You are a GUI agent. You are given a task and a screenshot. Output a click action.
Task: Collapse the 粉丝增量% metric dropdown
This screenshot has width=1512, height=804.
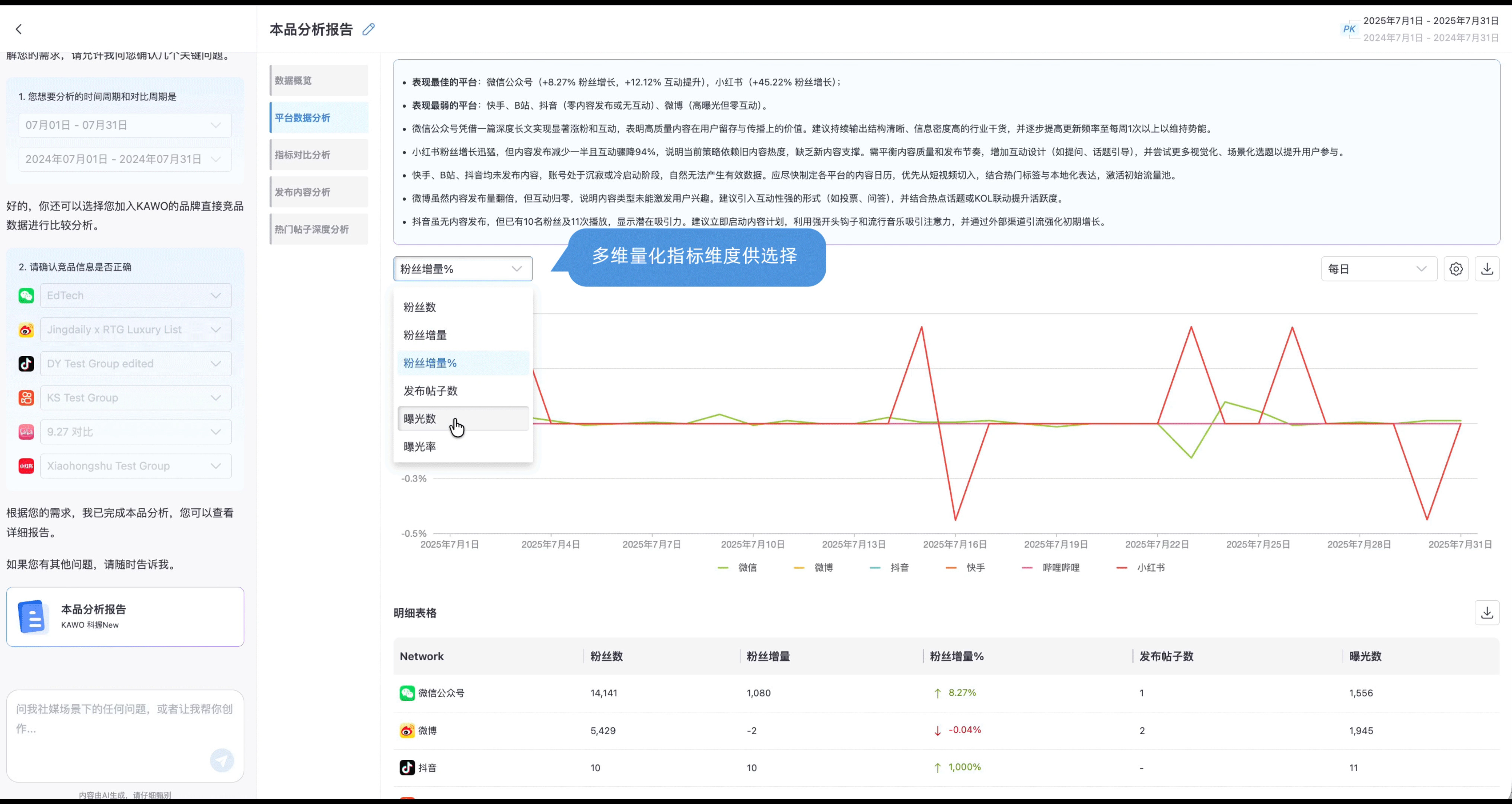463,269
